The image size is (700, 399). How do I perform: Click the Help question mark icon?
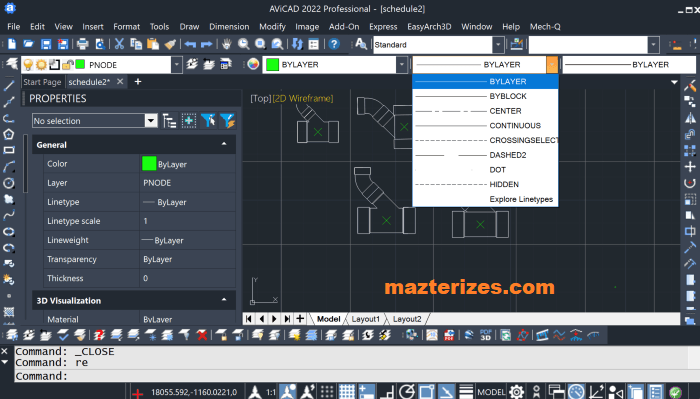coord(333,44)
